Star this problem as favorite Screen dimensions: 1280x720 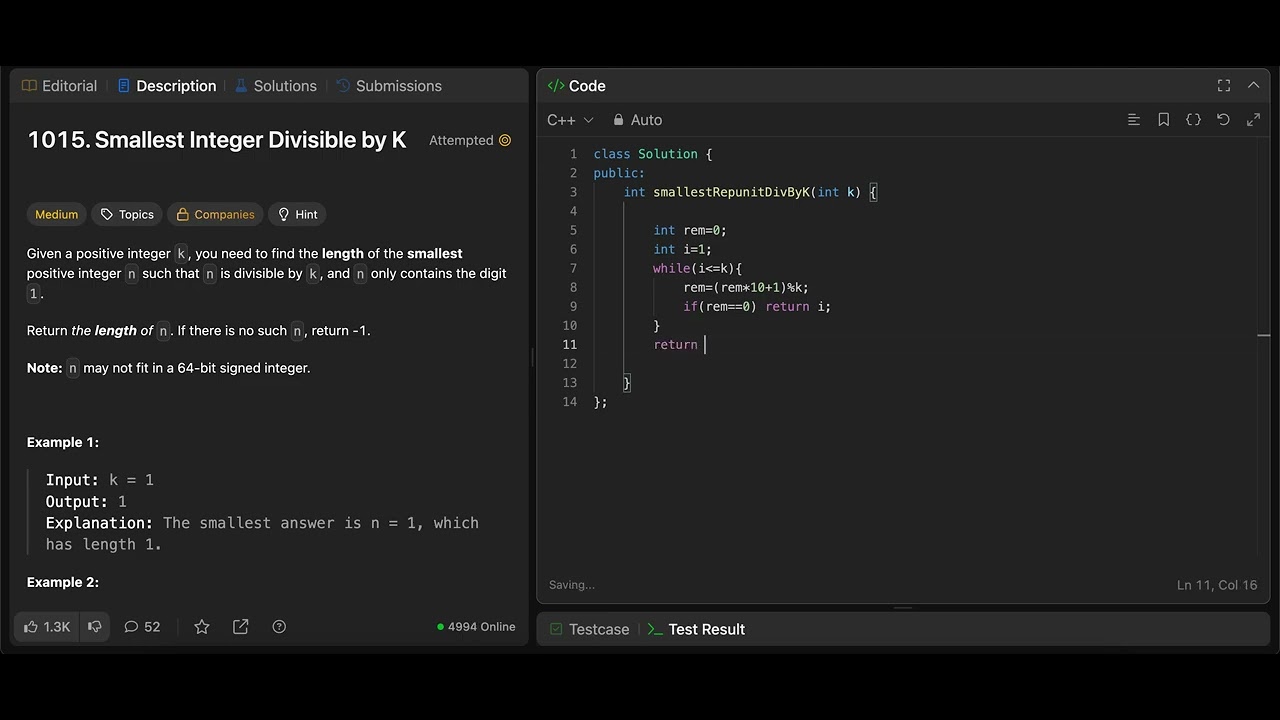click(202, 627)
